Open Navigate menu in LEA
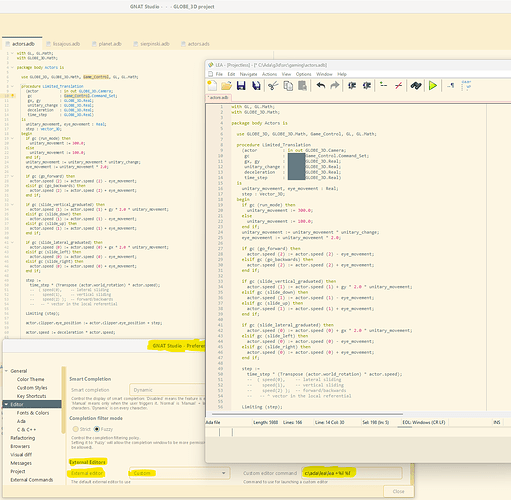This screenshot has width=511, height=500. point(248,74)
